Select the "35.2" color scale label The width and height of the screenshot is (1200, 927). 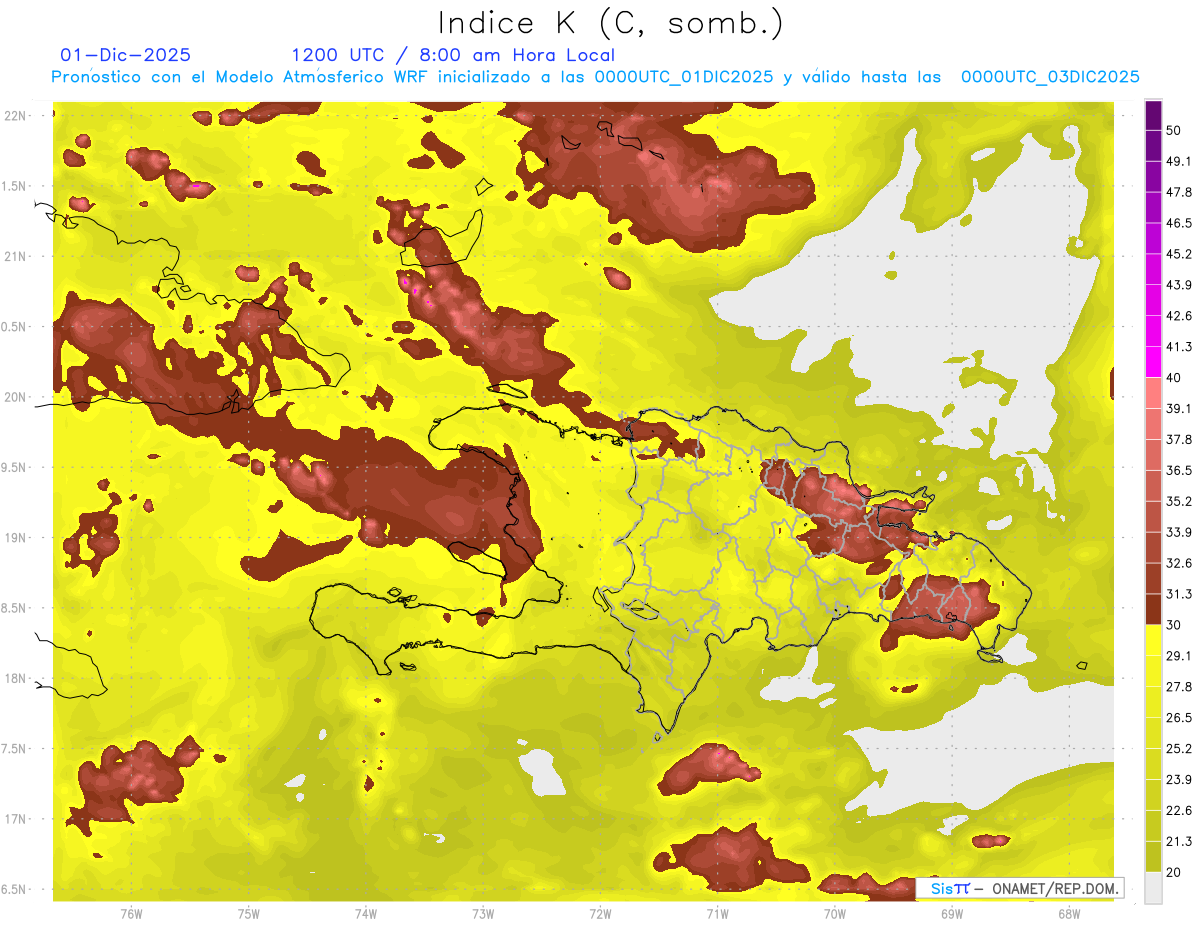[x=1178, y=501]
